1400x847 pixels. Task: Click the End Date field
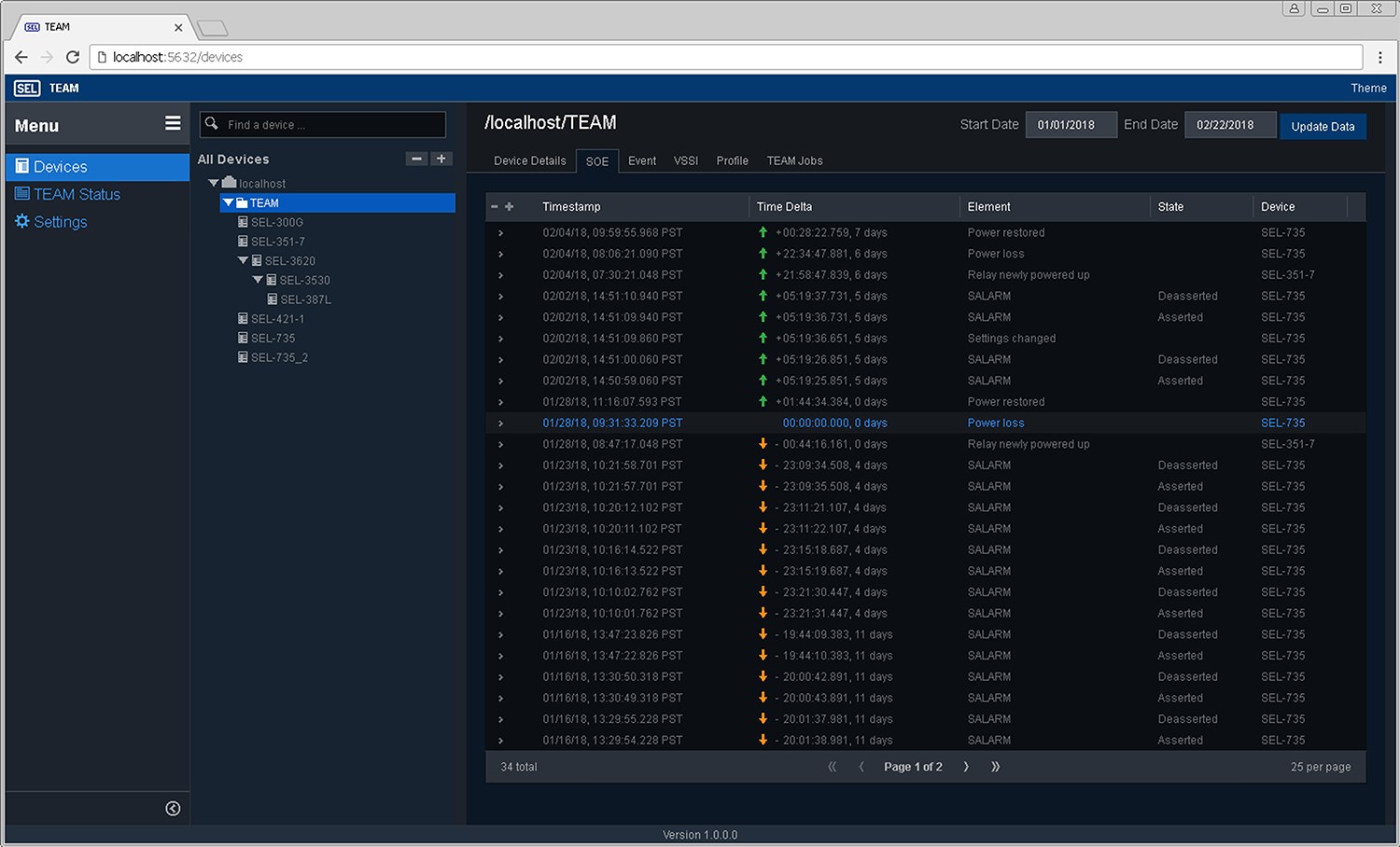click(1230, 124)
